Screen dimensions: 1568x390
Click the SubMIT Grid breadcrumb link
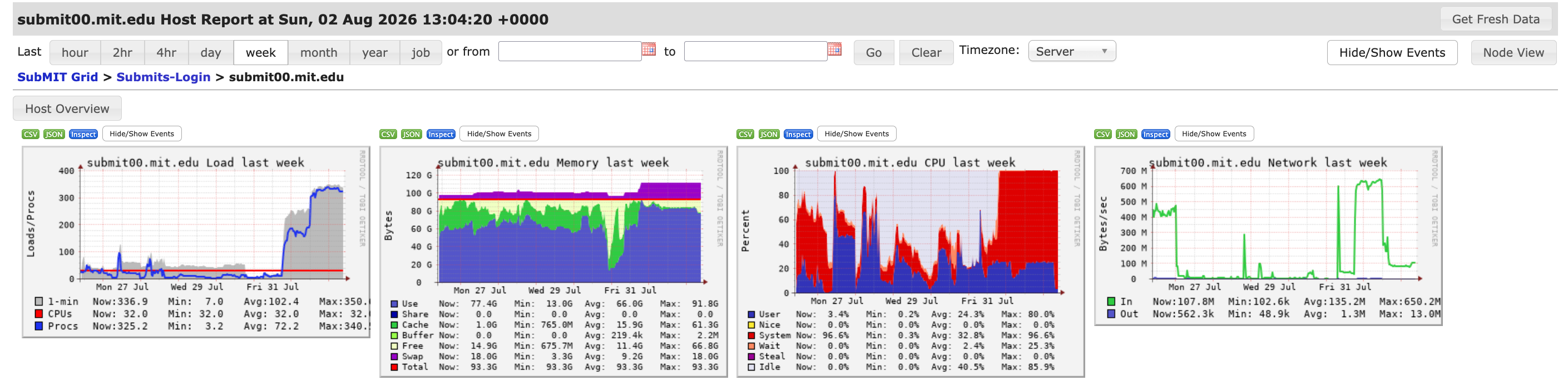[x=57, y=77]
